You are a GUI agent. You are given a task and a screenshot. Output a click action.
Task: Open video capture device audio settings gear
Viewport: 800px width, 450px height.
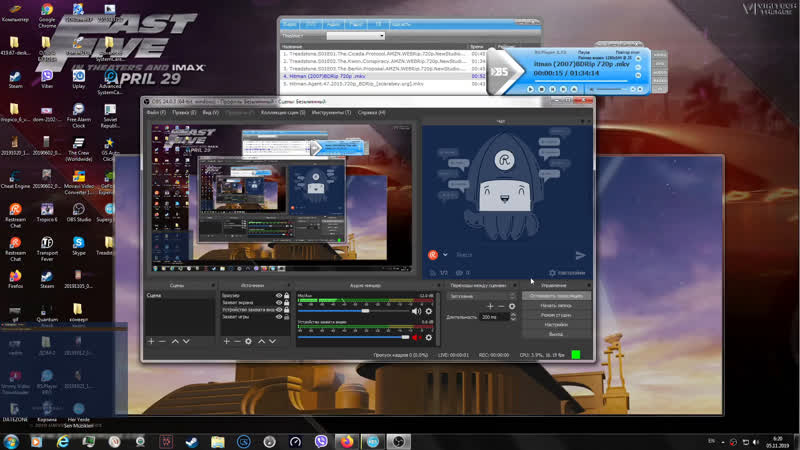pyautogui.click(x=429, y=337)
